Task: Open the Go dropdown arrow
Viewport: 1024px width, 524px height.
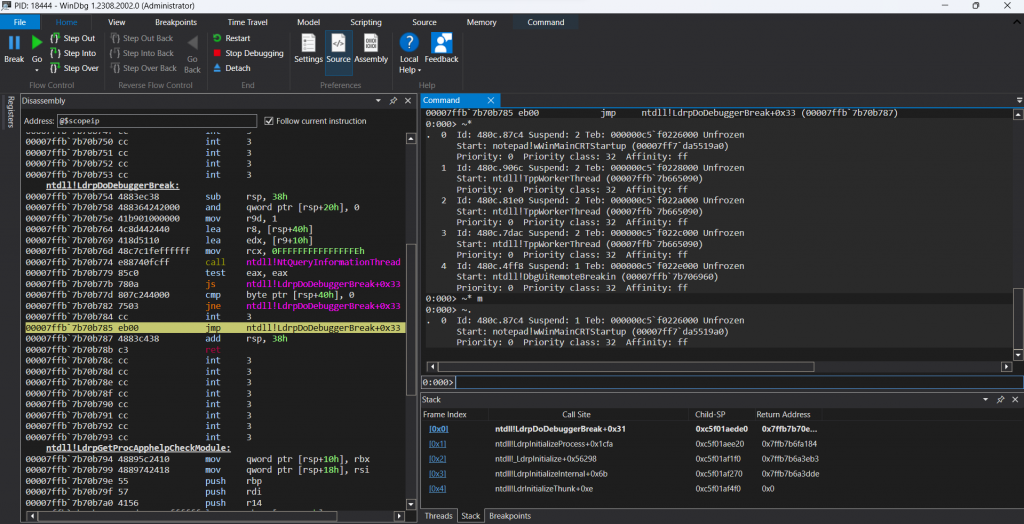Action: click(x=37, y=69)
